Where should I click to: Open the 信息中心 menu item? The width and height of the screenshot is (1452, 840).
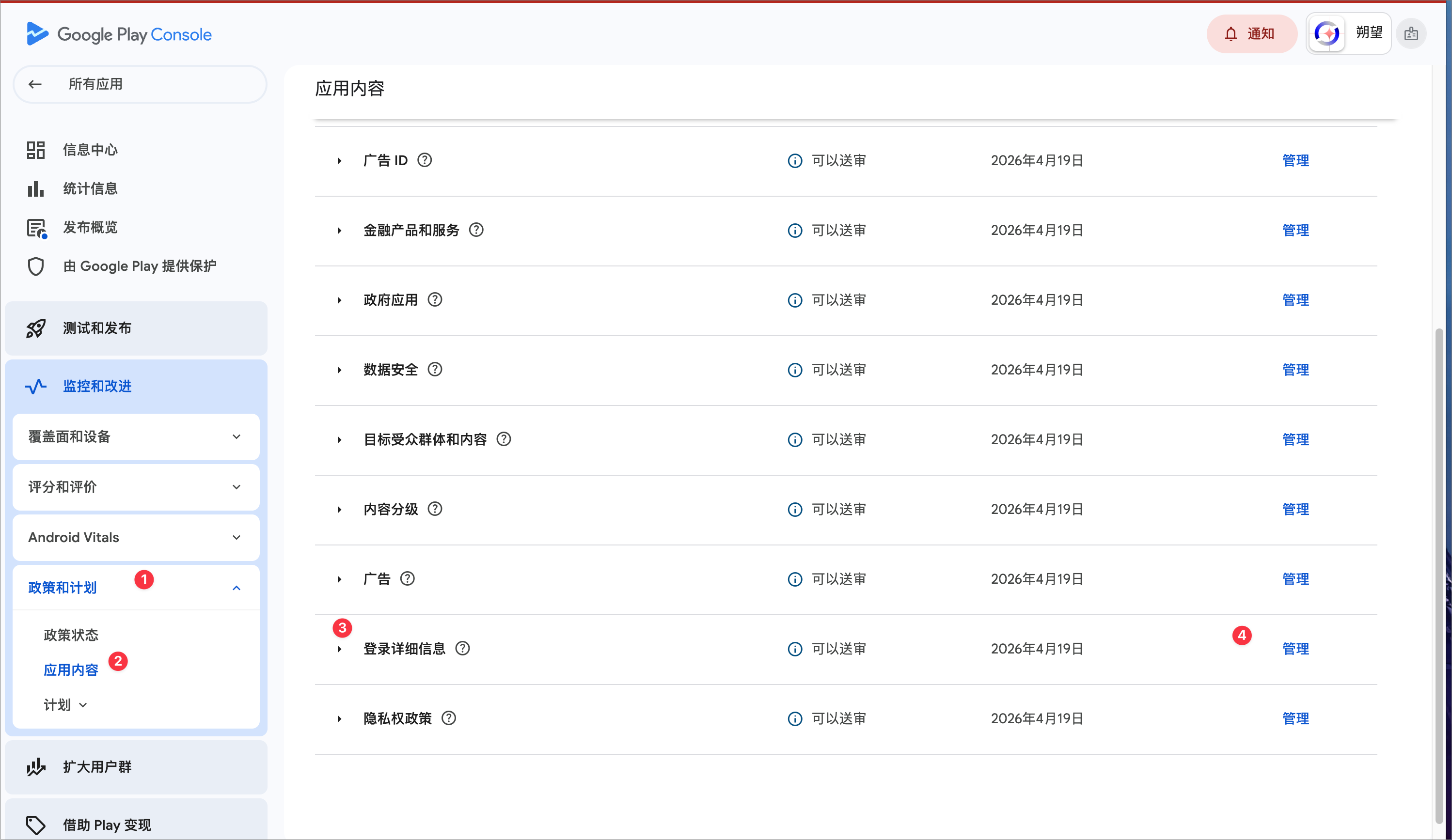90,150
